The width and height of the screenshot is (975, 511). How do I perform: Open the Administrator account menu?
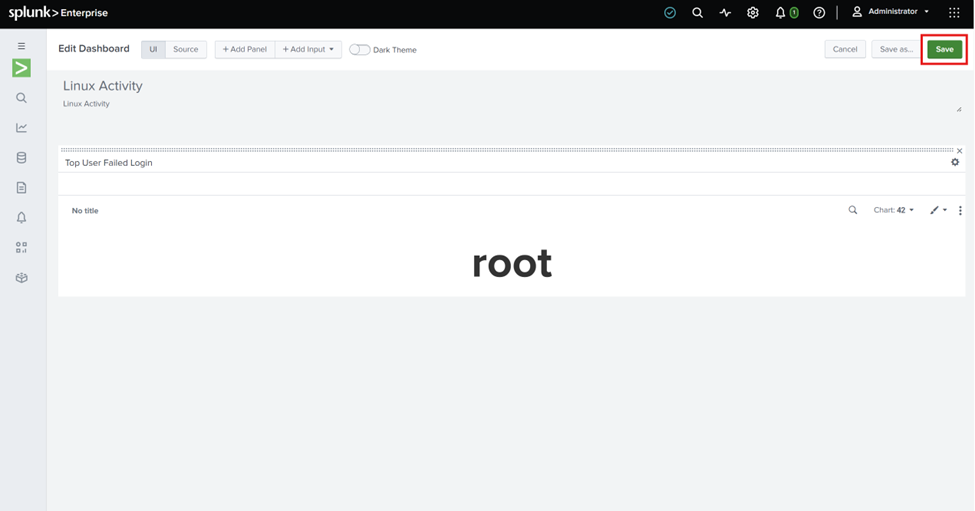(x=890, y=12)
